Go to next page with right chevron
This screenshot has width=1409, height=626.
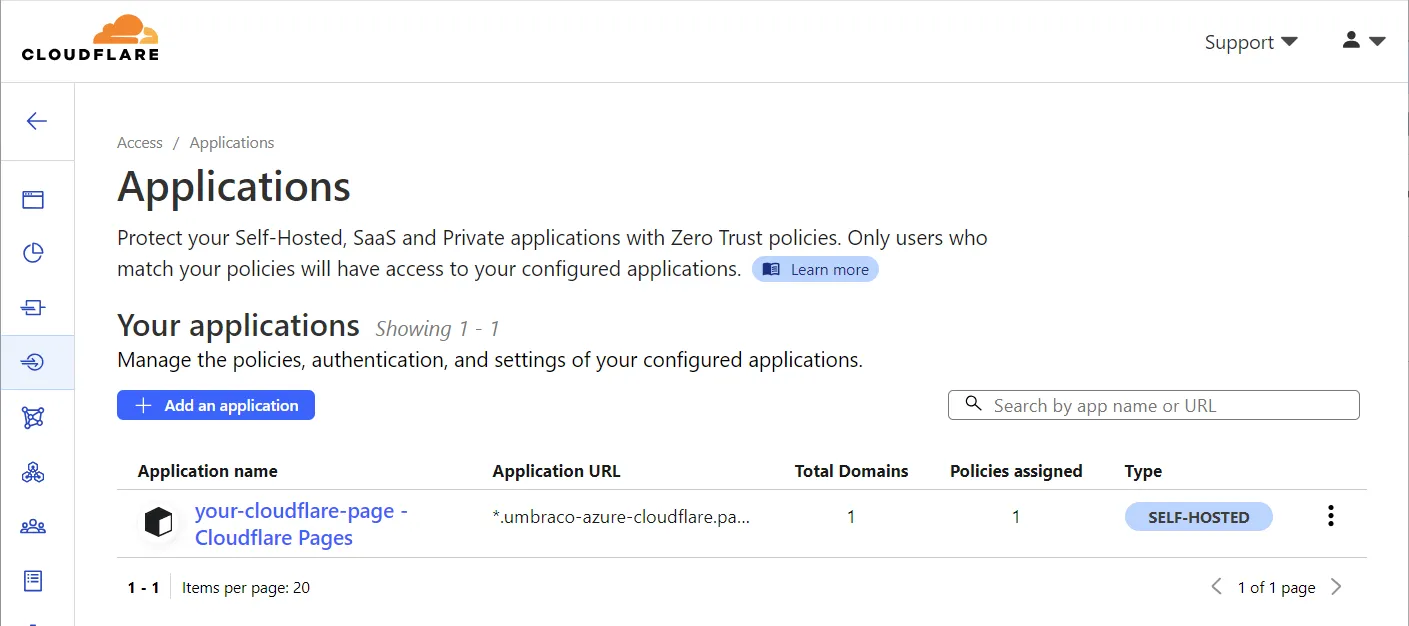[x=1336, y=587]
